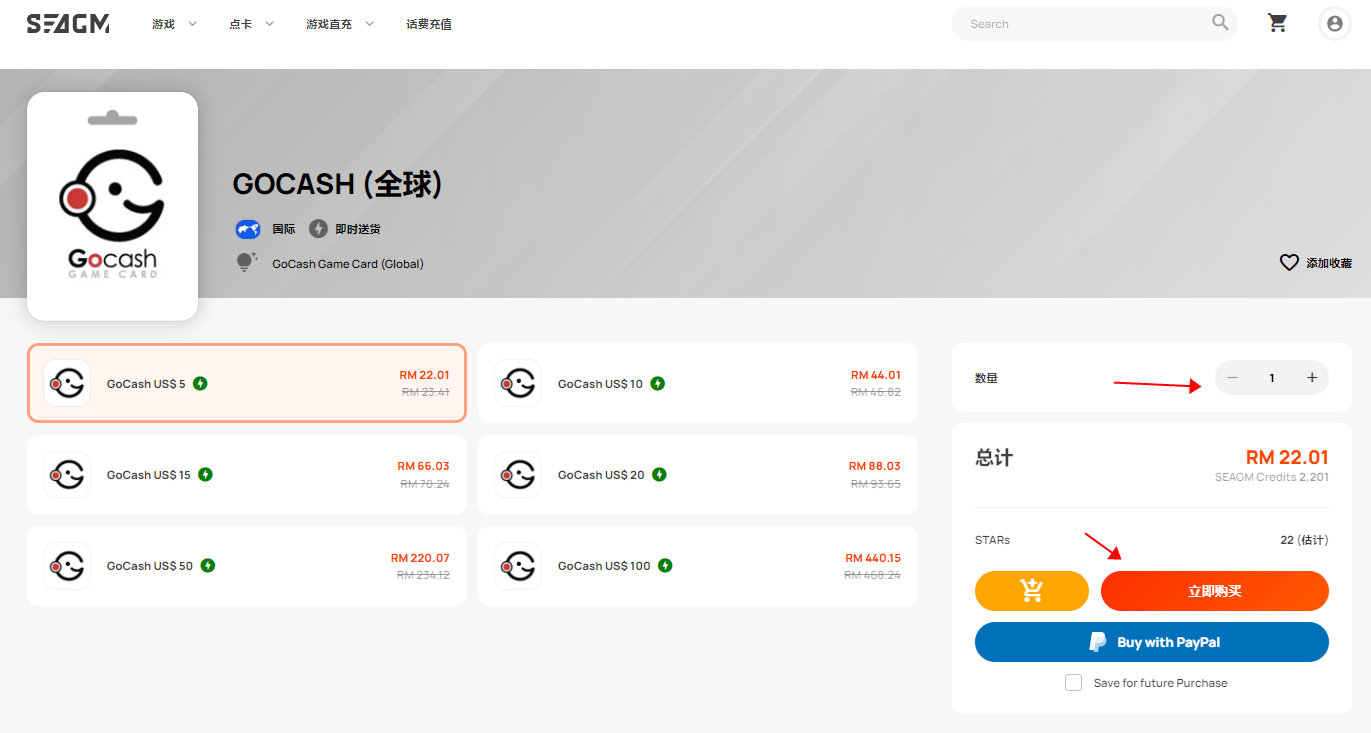Screen dimensions: 1371x733
Task: Click GoCash icon on US$ 5 card
Action: click(x=67, y=383)
